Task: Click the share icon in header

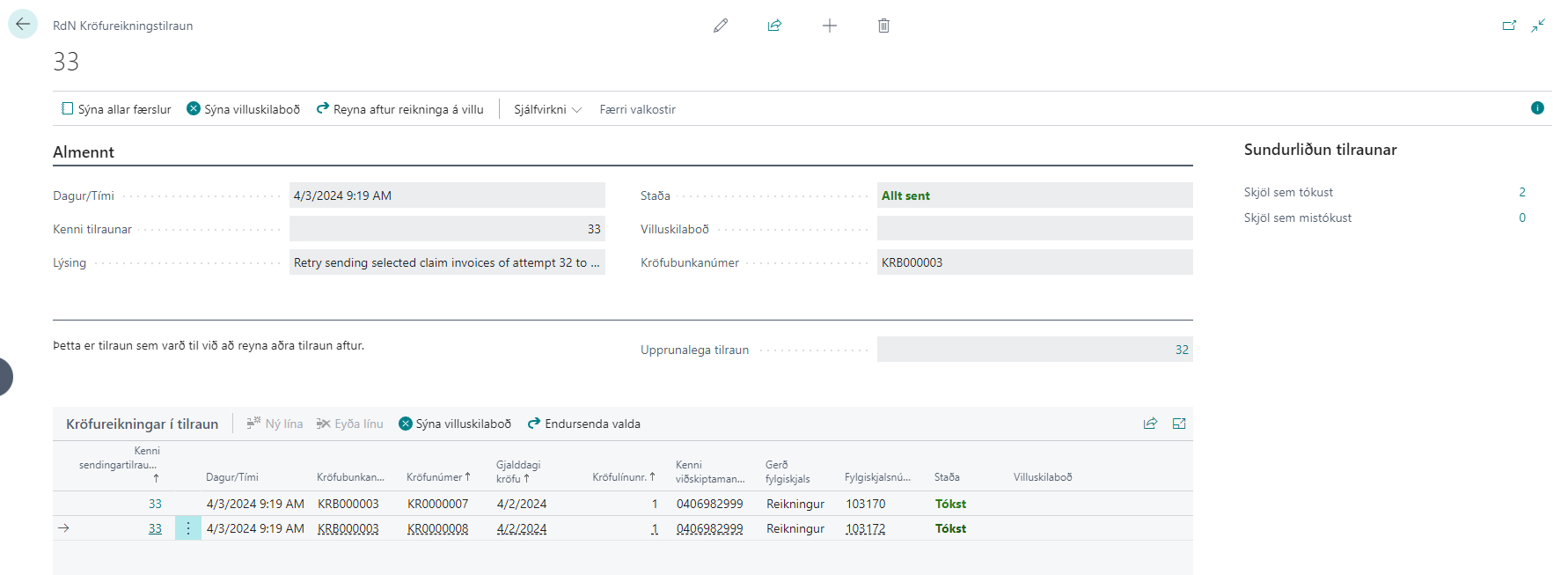Action: coord(774,26)
